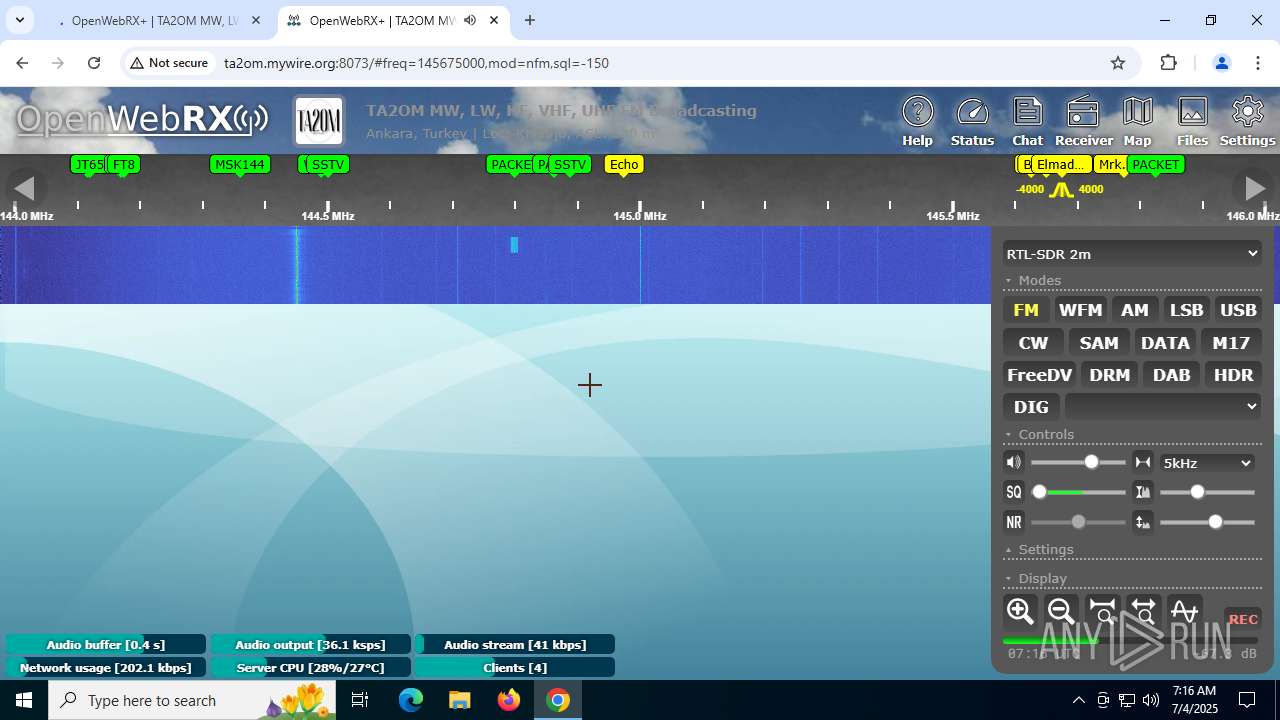Select WFM demodulation mode
Screen dimensions: 1280x720
1080,310
